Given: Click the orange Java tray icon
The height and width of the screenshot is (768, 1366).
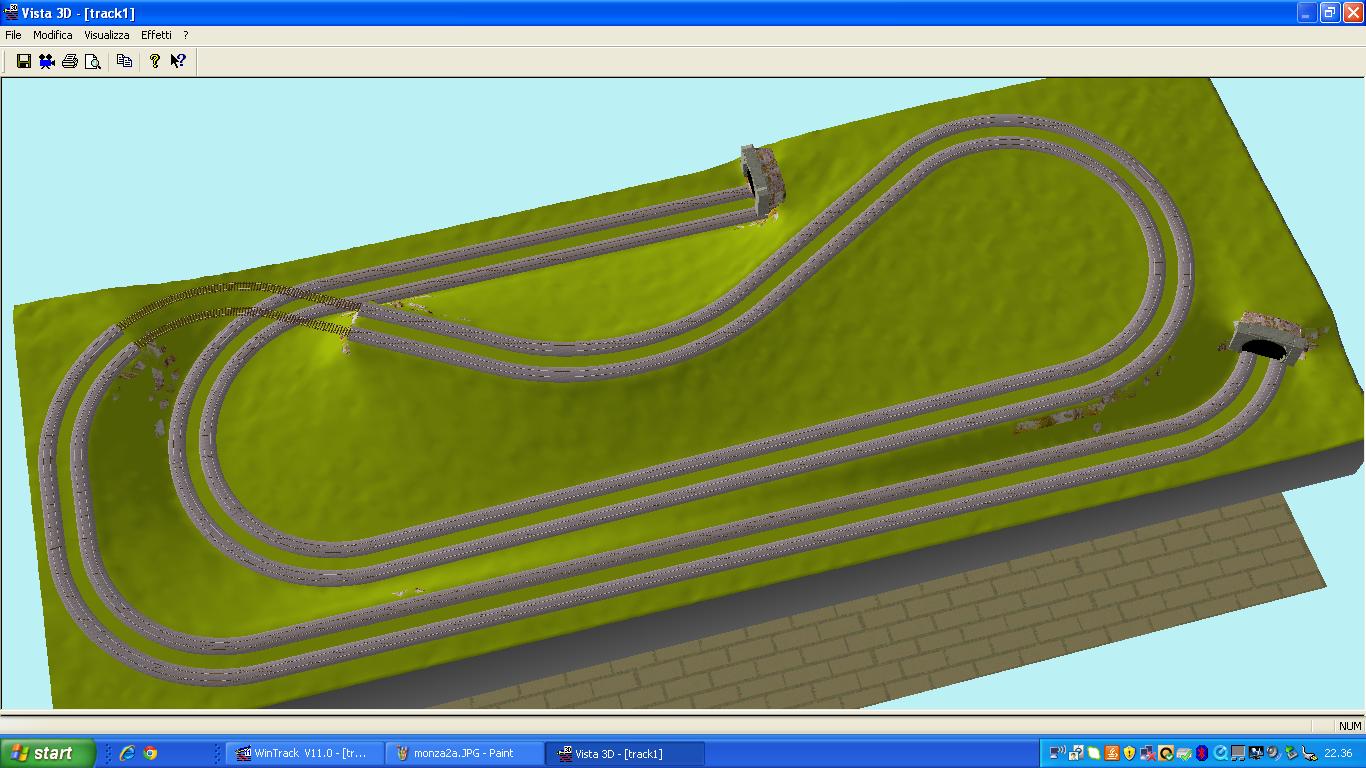Looking at the screenshot, I should pos(1112,753).
